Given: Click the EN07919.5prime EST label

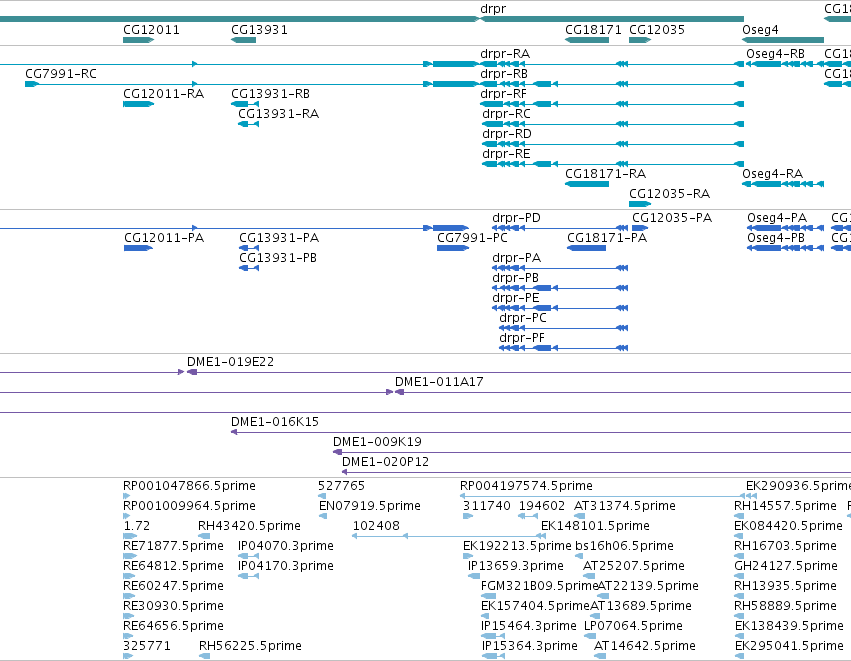Looking at the screenshot, I should (x=370, y=506).
